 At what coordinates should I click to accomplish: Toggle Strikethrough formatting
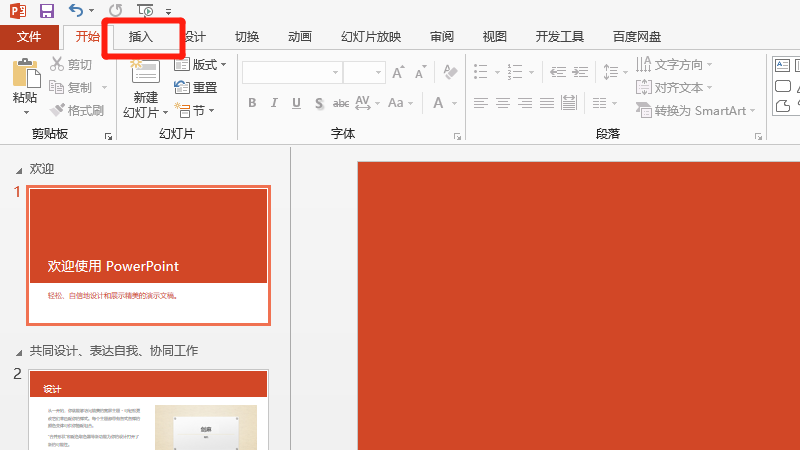click(x=341, y=103)
